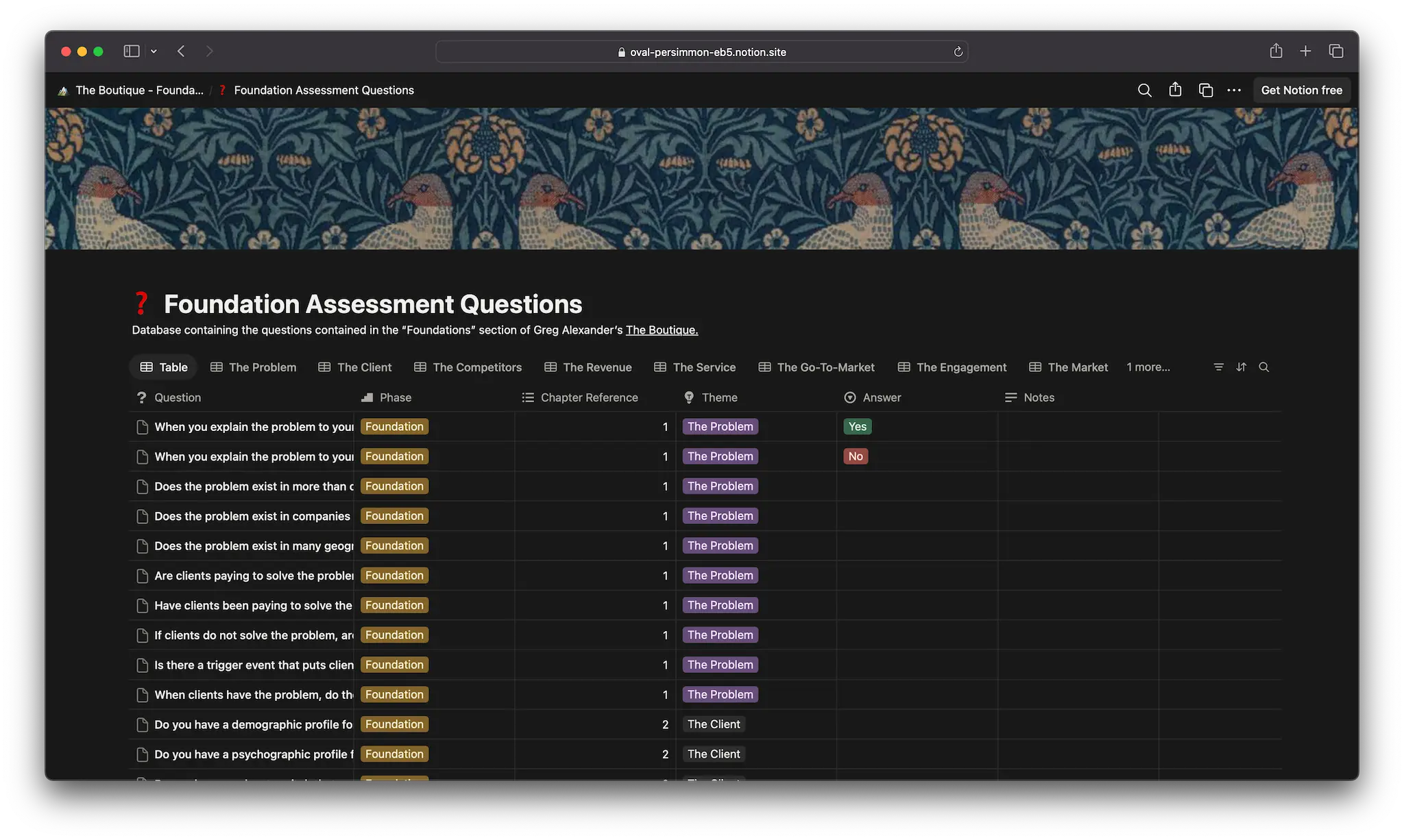Click the Foundation Assessment Questions page title

(x=373, y=304)
